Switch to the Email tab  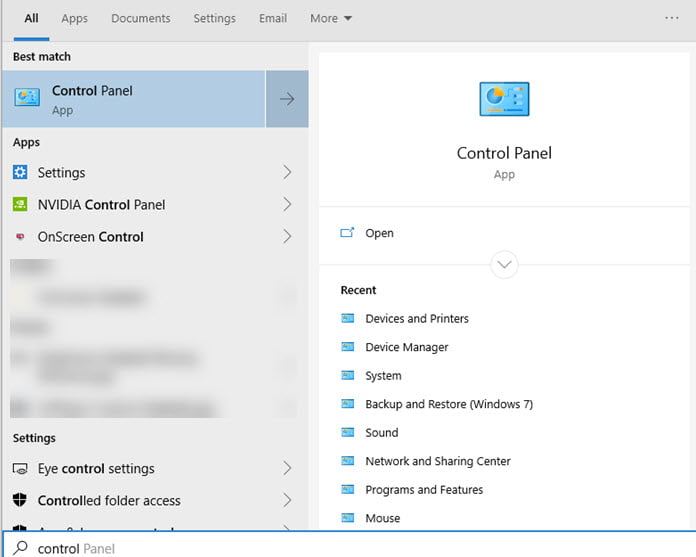point(273,18)
